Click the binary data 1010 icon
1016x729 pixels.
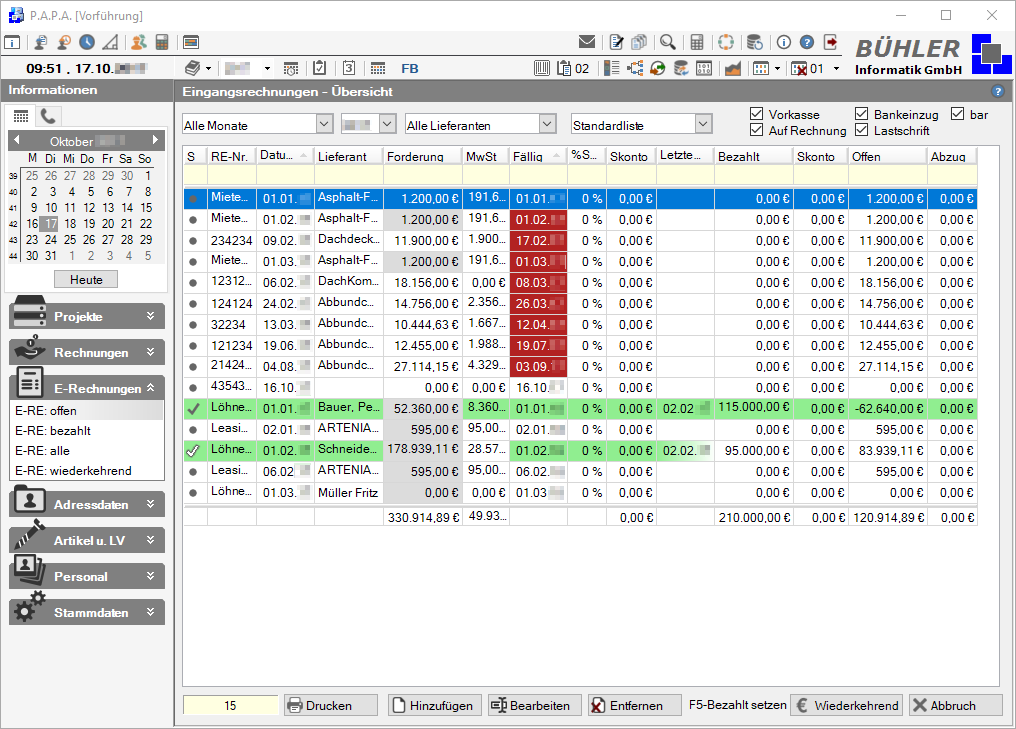click(x=704, y=68)
